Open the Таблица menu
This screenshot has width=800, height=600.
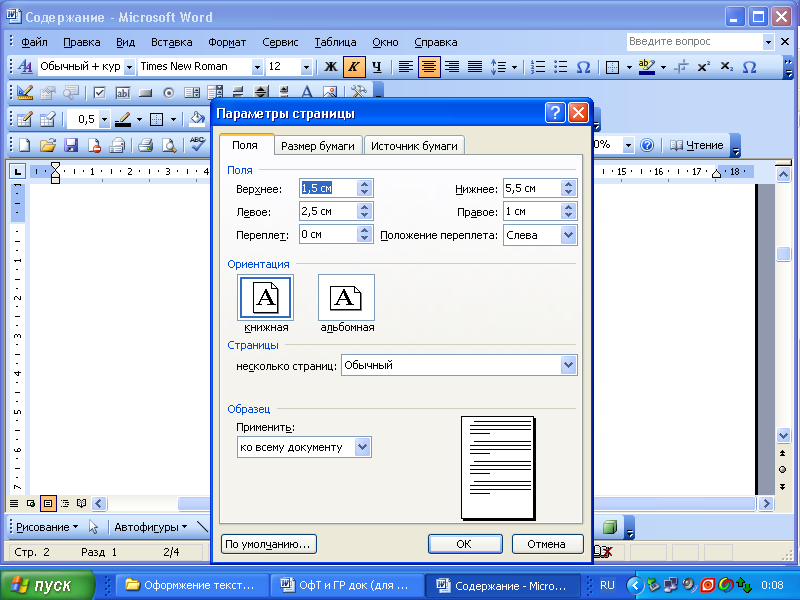pos(335,42)
